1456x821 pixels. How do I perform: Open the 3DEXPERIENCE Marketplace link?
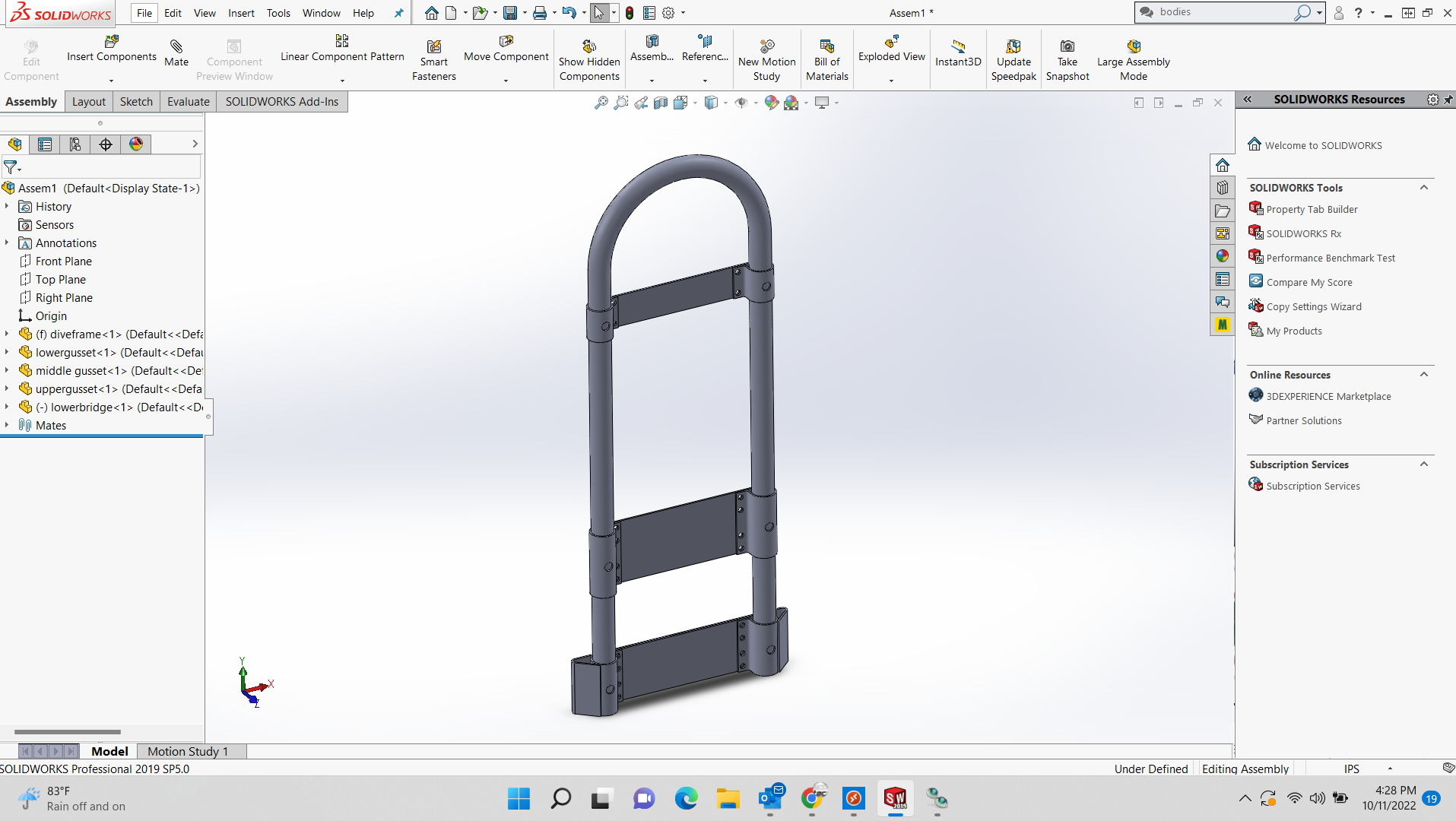pyautogui.click(x=1328, y=396)
